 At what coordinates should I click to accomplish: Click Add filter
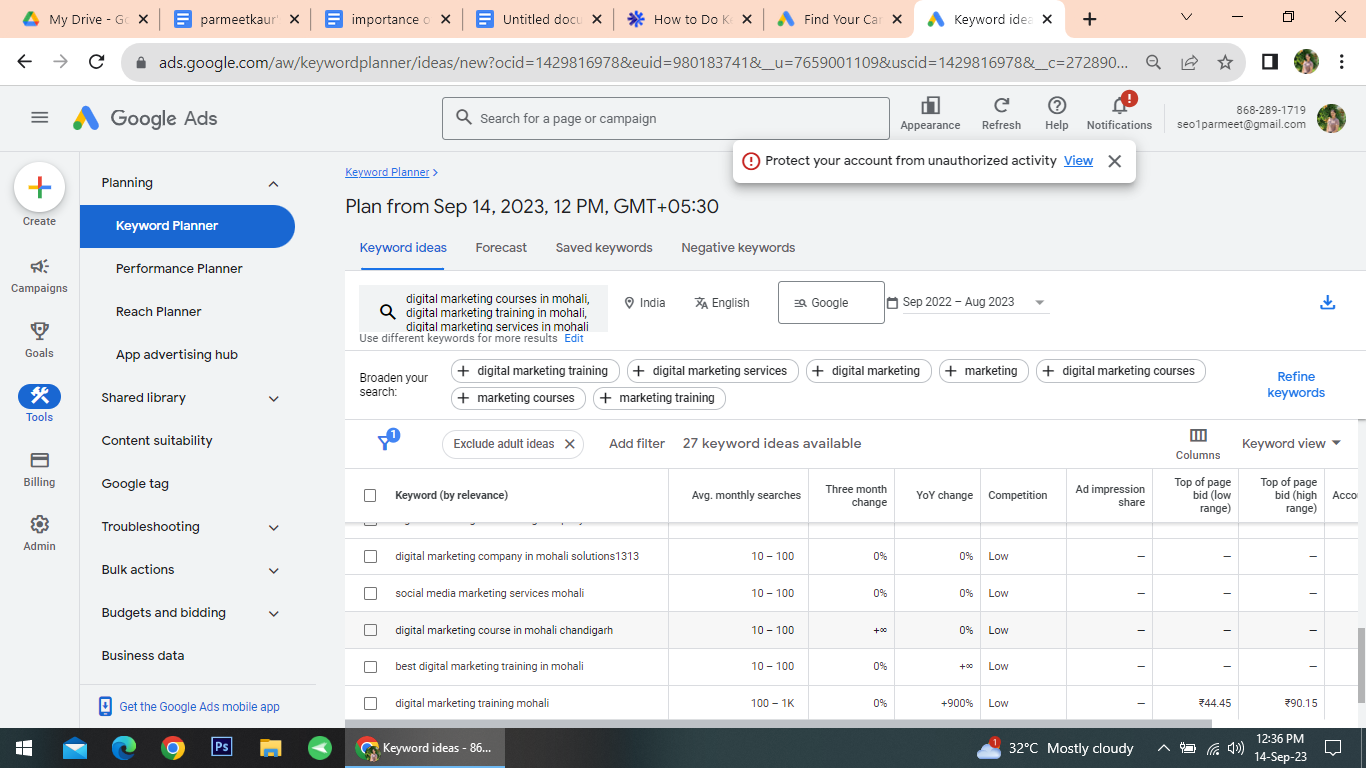(637, 444)
